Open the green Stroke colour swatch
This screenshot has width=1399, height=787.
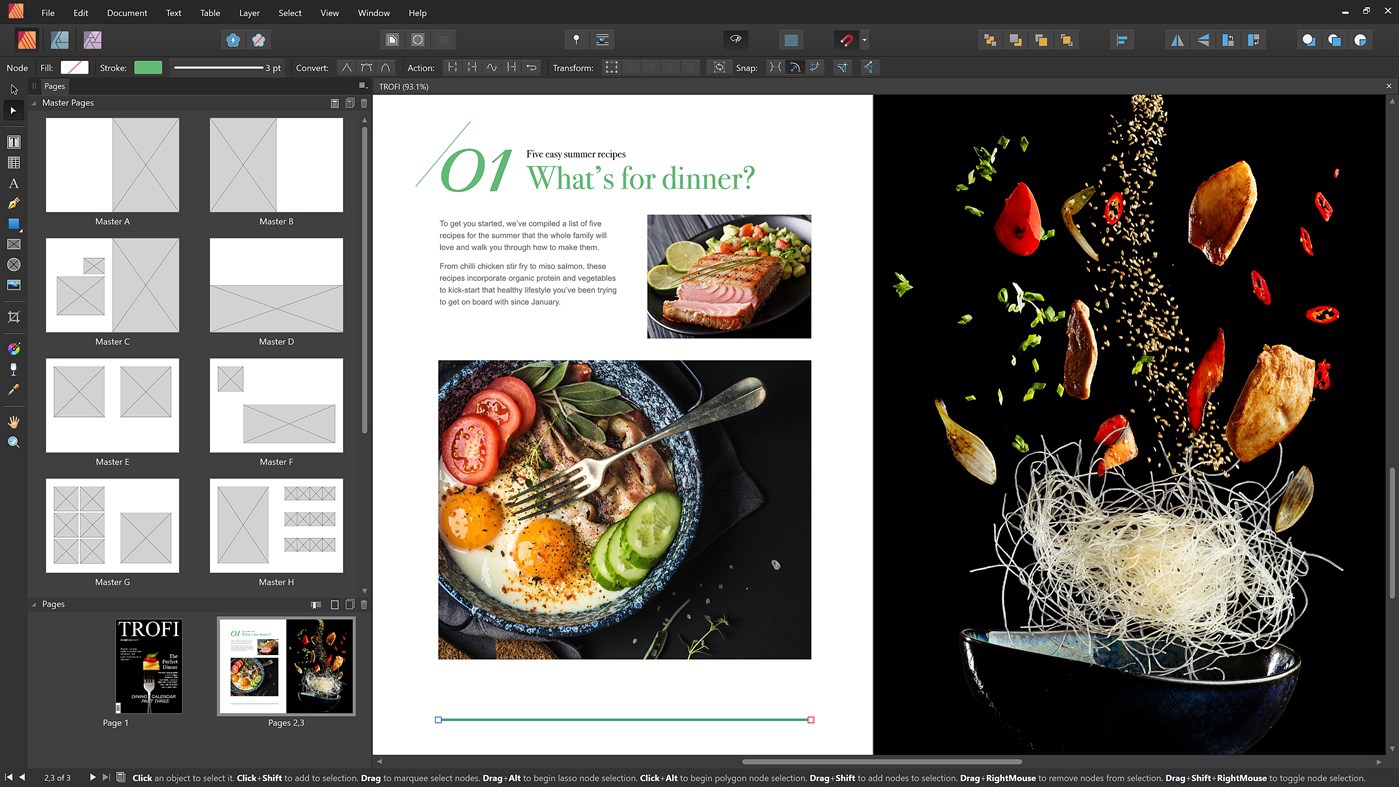click(148, 68)
